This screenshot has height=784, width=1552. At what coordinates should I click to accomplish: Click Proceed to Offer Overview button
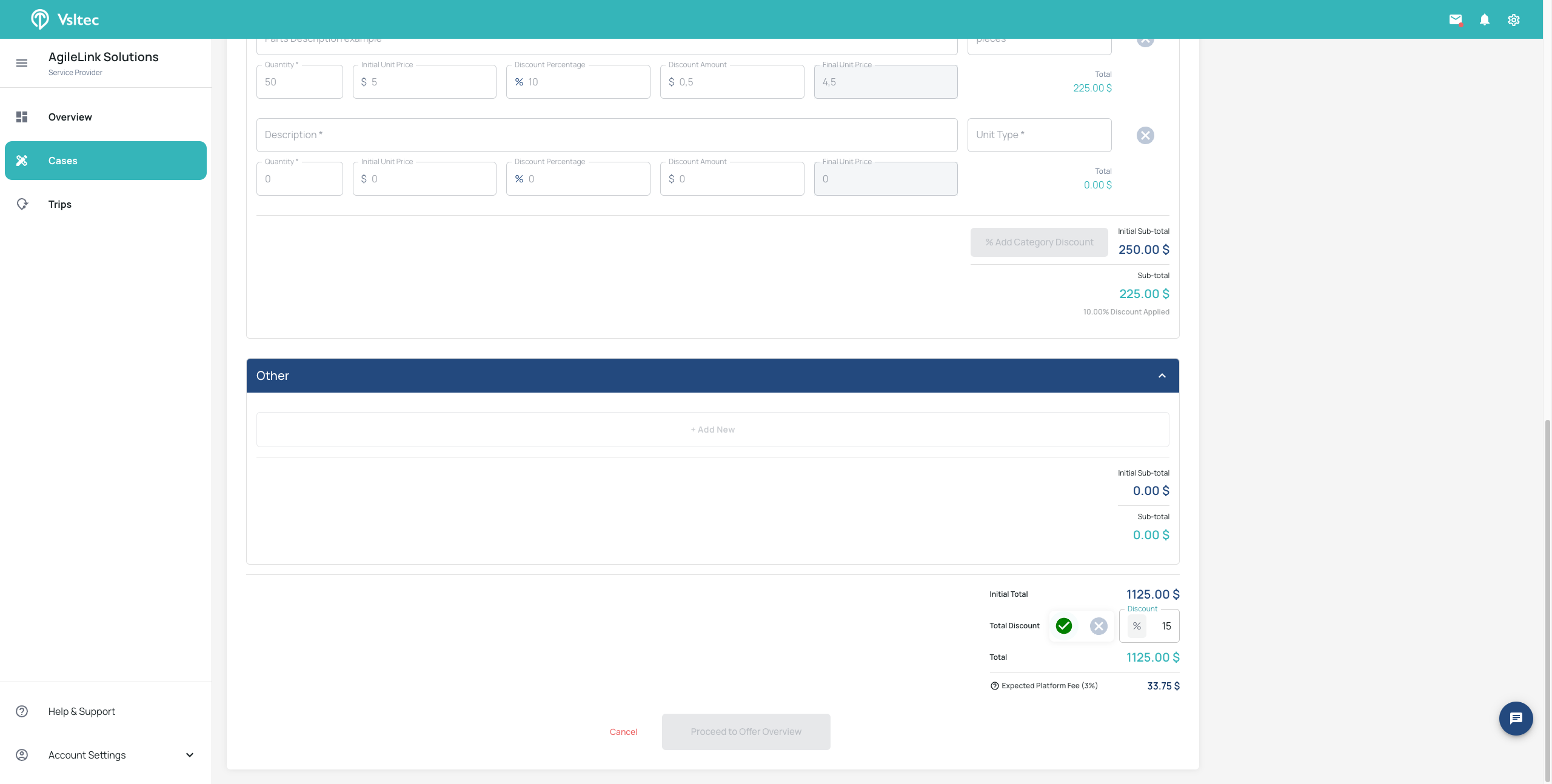[746, 732]
